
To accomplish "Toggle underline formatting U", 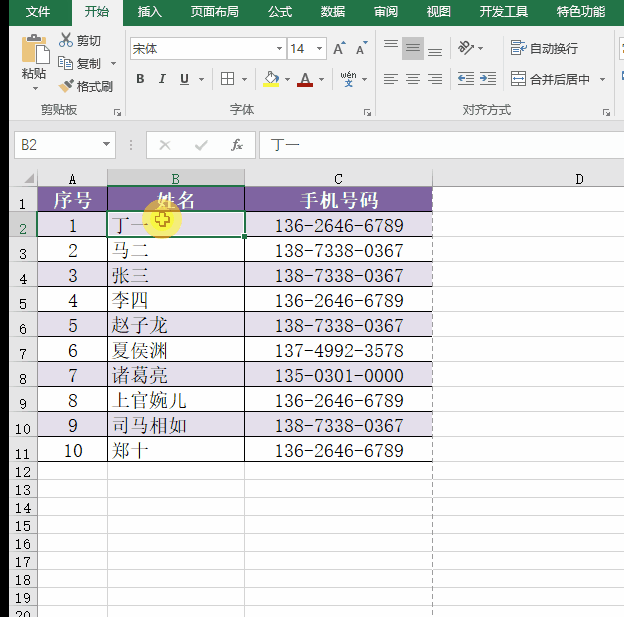I will click(x=184, y=79).
